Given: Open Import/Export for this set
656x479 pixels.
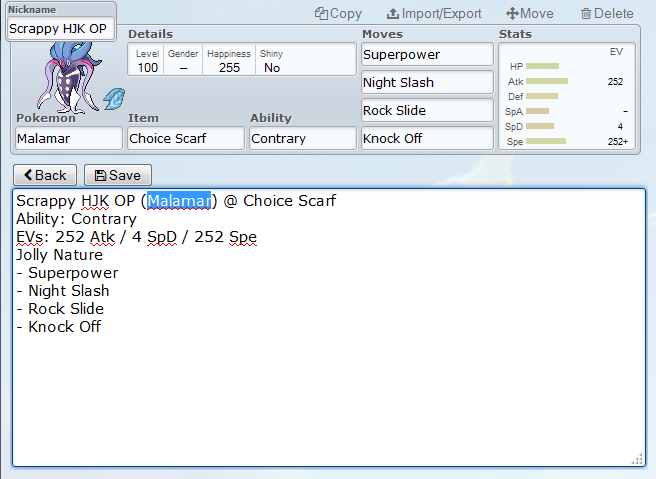Looking at the screenshot, I should [434, 14].
